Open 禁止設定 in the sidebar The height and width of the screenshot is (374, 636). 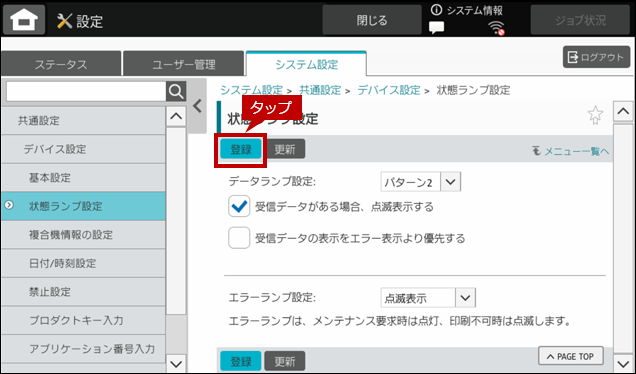(83, 292)
